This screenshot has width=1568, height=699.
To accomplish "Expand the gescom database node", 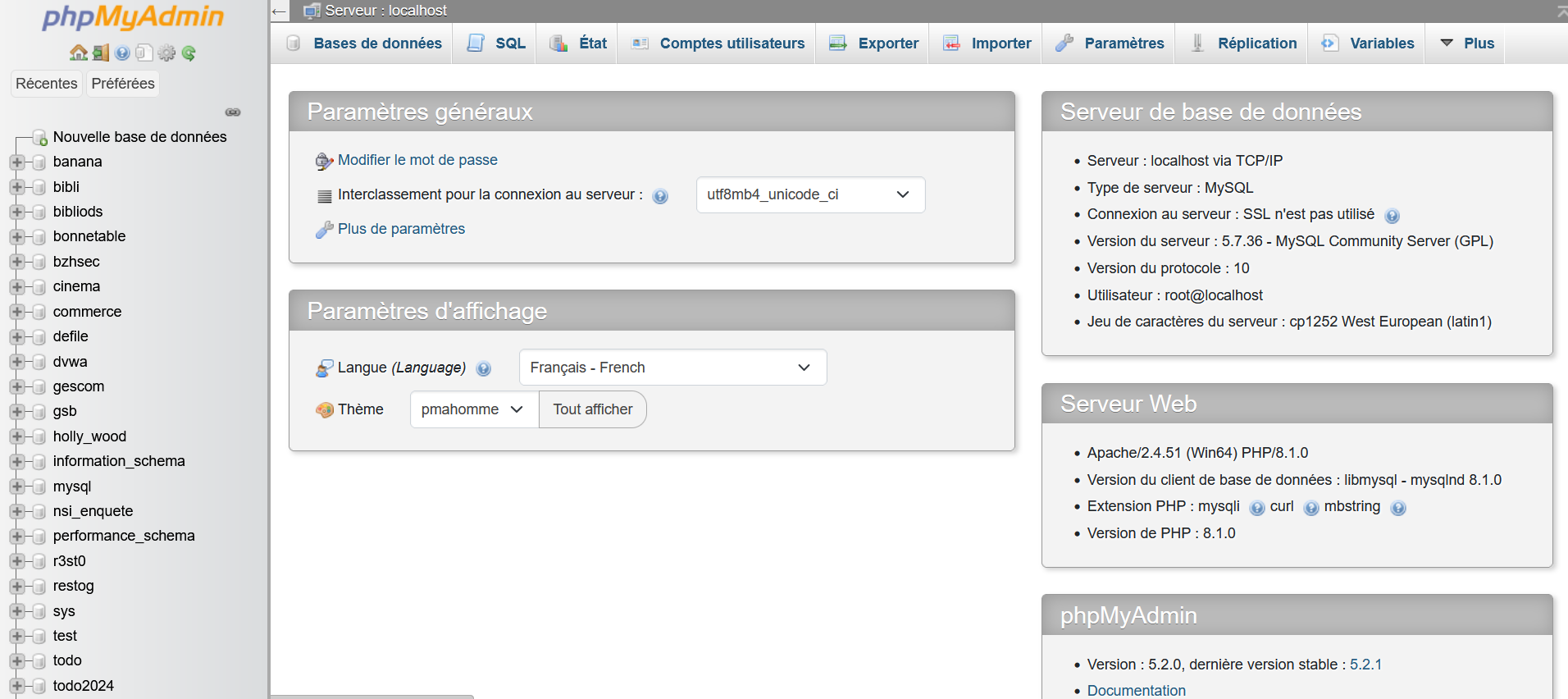I will coord(17,386).
